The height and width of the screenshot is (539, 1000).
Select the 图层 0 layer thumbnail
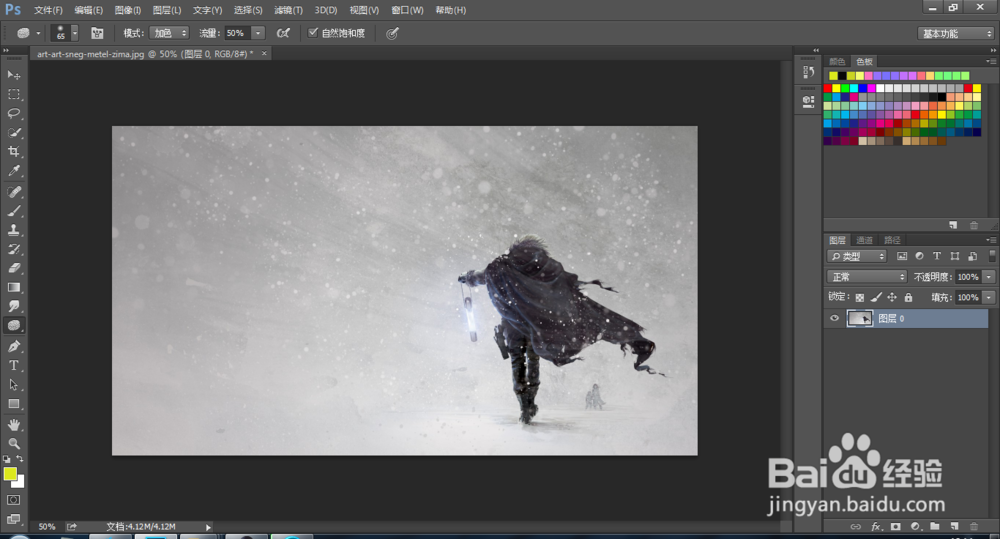pos(859,318)
